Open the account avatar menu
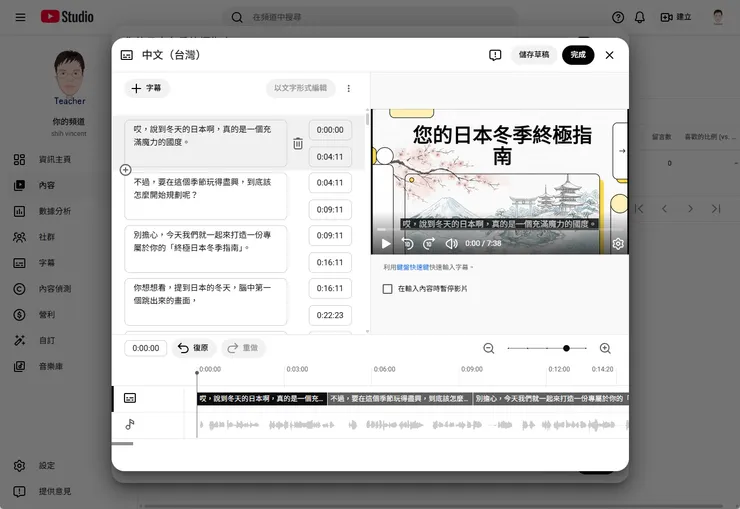Viewport: 740px width, 509px height. click(x=718, y=17)
